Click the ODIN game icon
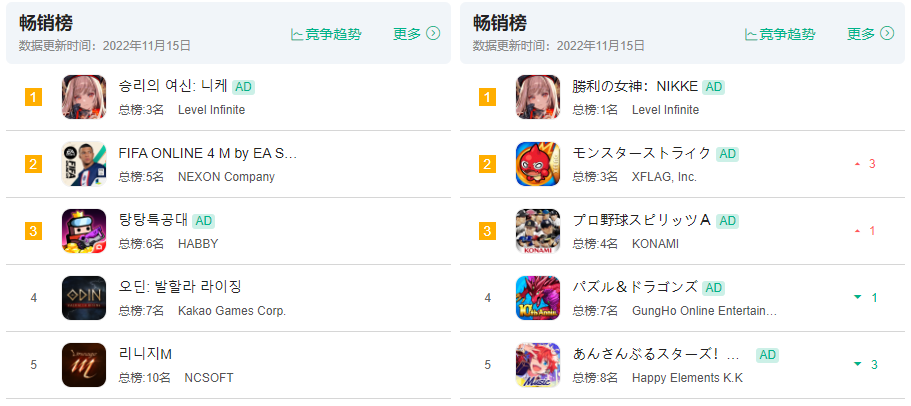This screenshot has width=911, height=406. click(x=84, y=297)
